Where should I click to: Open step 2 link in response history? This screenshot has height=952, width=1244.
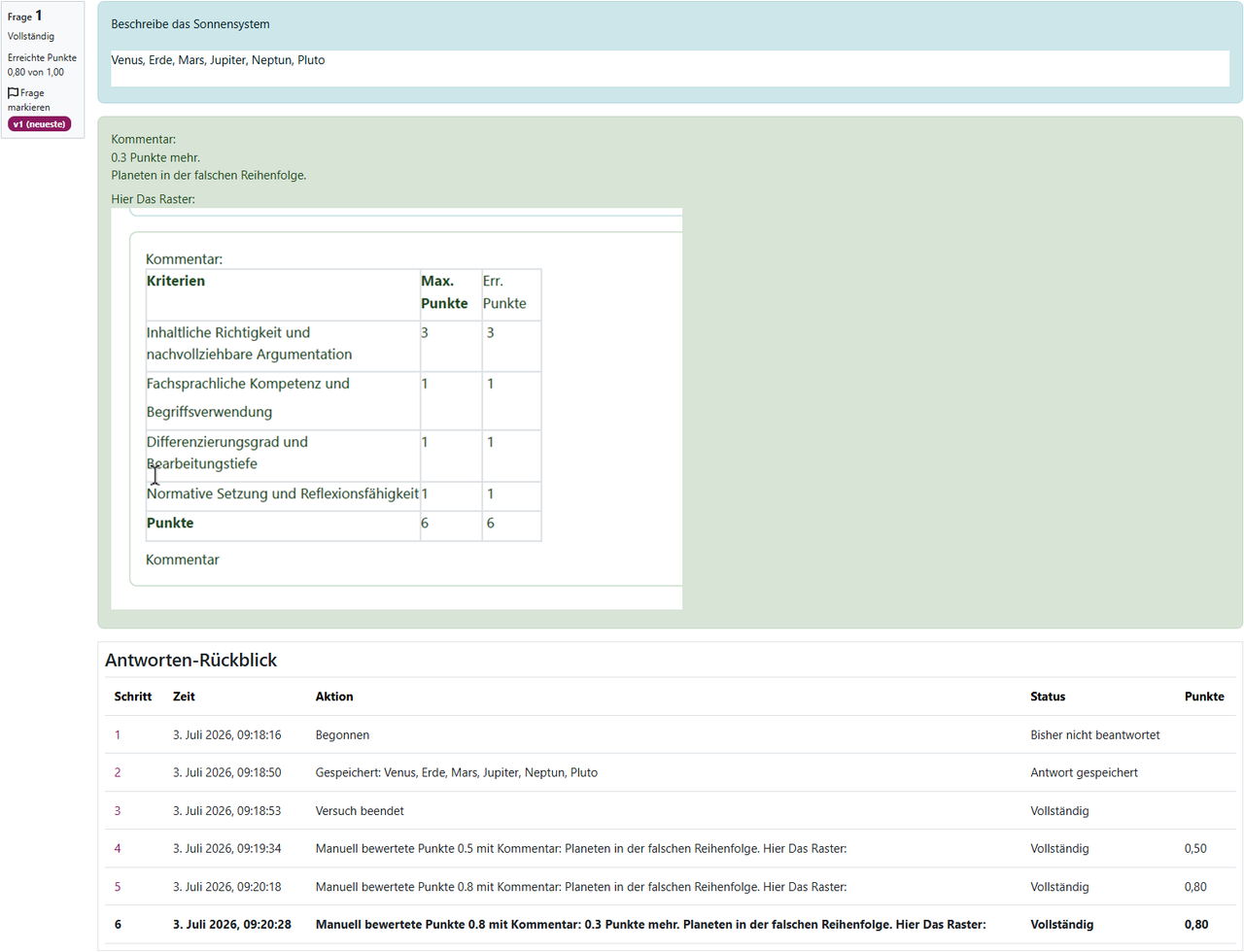tap(118, 773)
